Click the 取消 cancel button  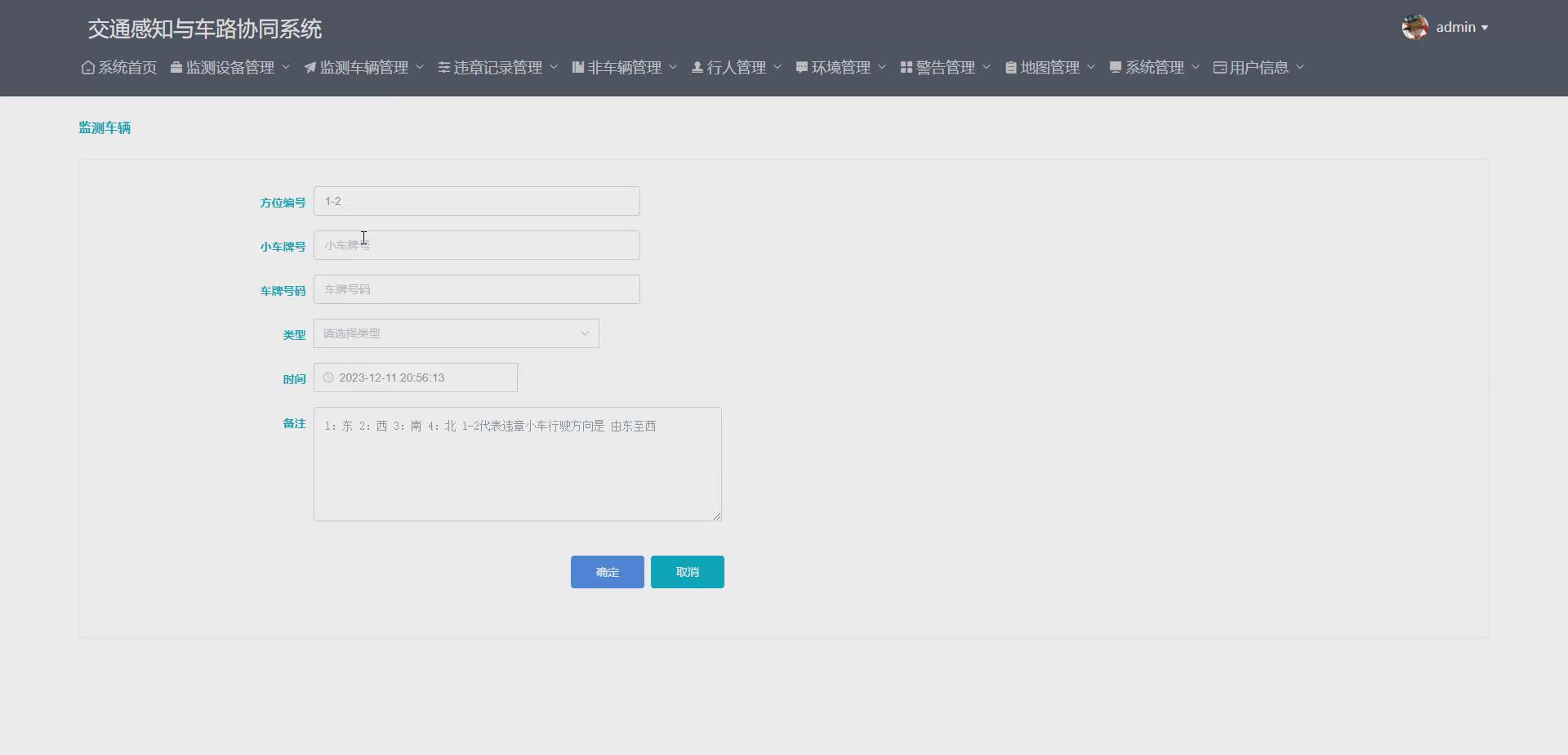(687, 571)
